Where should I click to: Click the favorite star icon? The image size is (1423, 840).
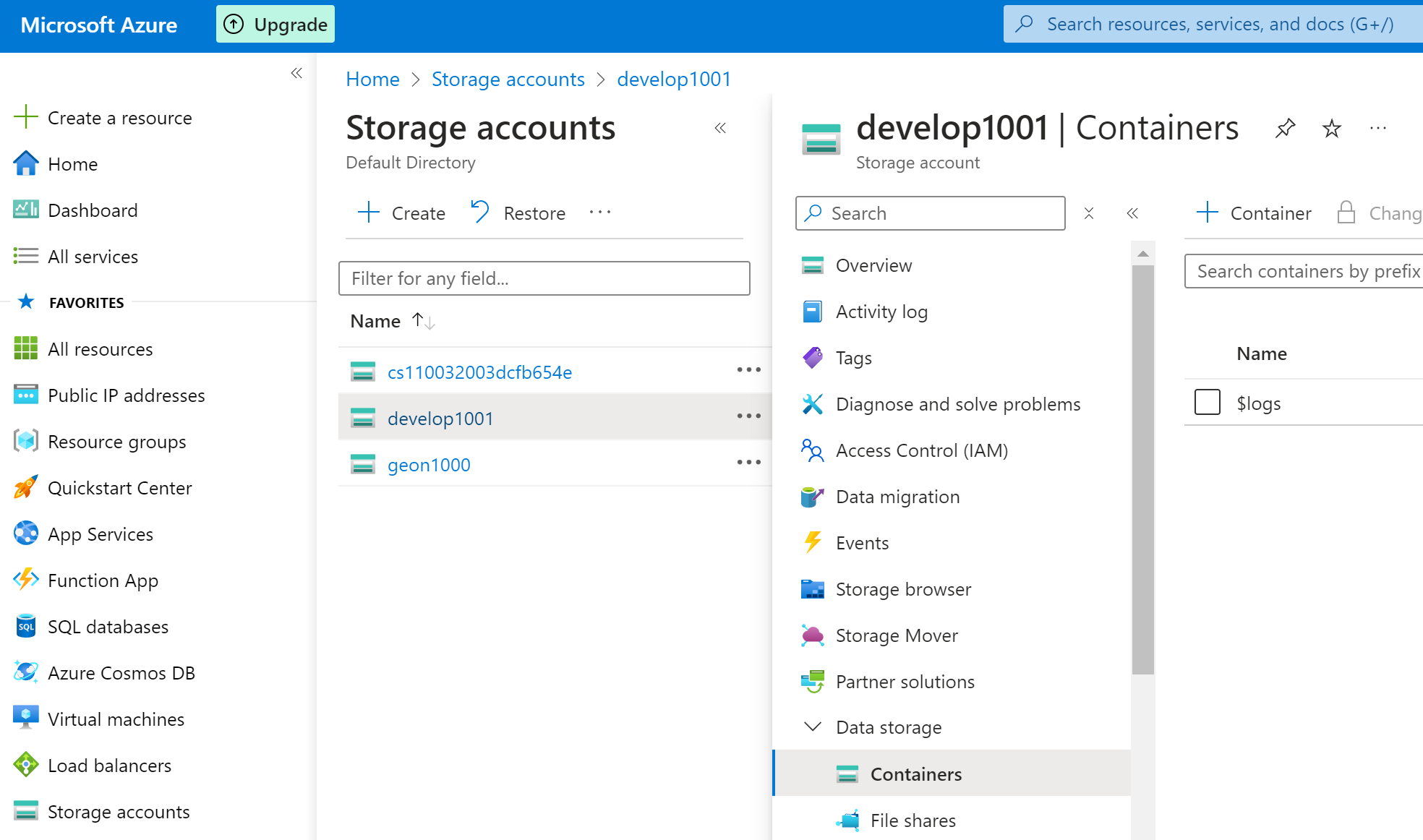1331,129
